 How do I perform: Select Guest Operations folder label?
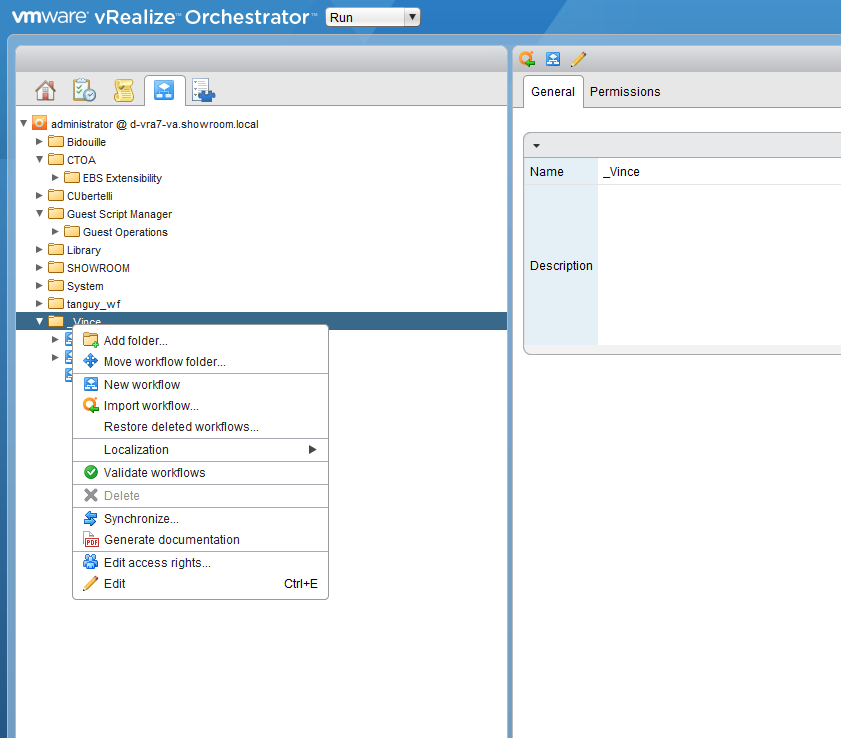(125, 232)
